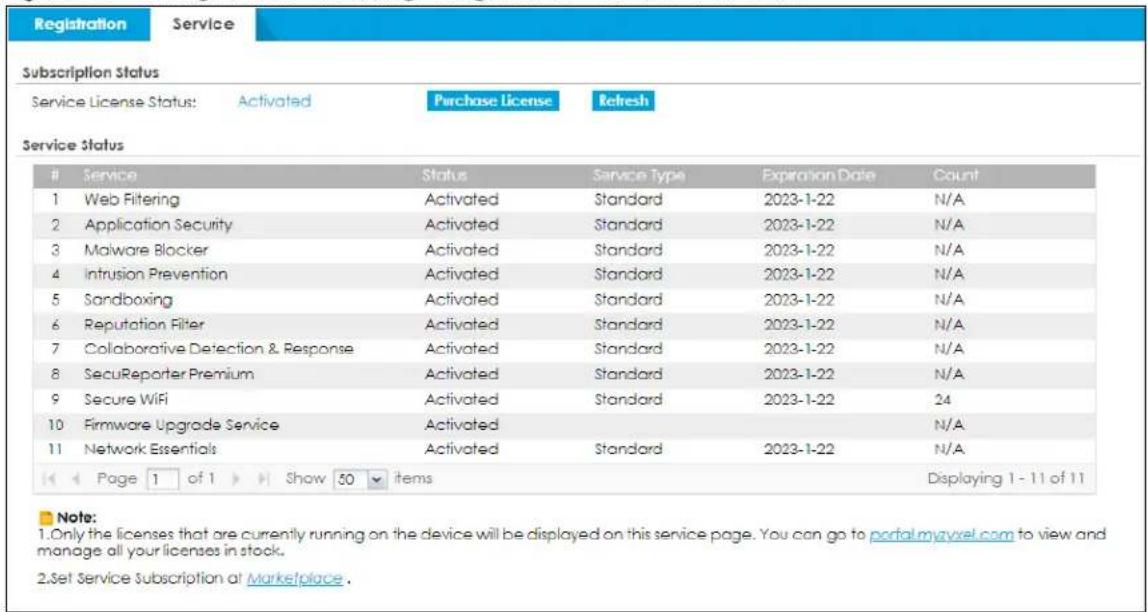Viewport: 1148px width, 612px height.
Task: Click Activated Service License Status text
Action: coord(274,101)
